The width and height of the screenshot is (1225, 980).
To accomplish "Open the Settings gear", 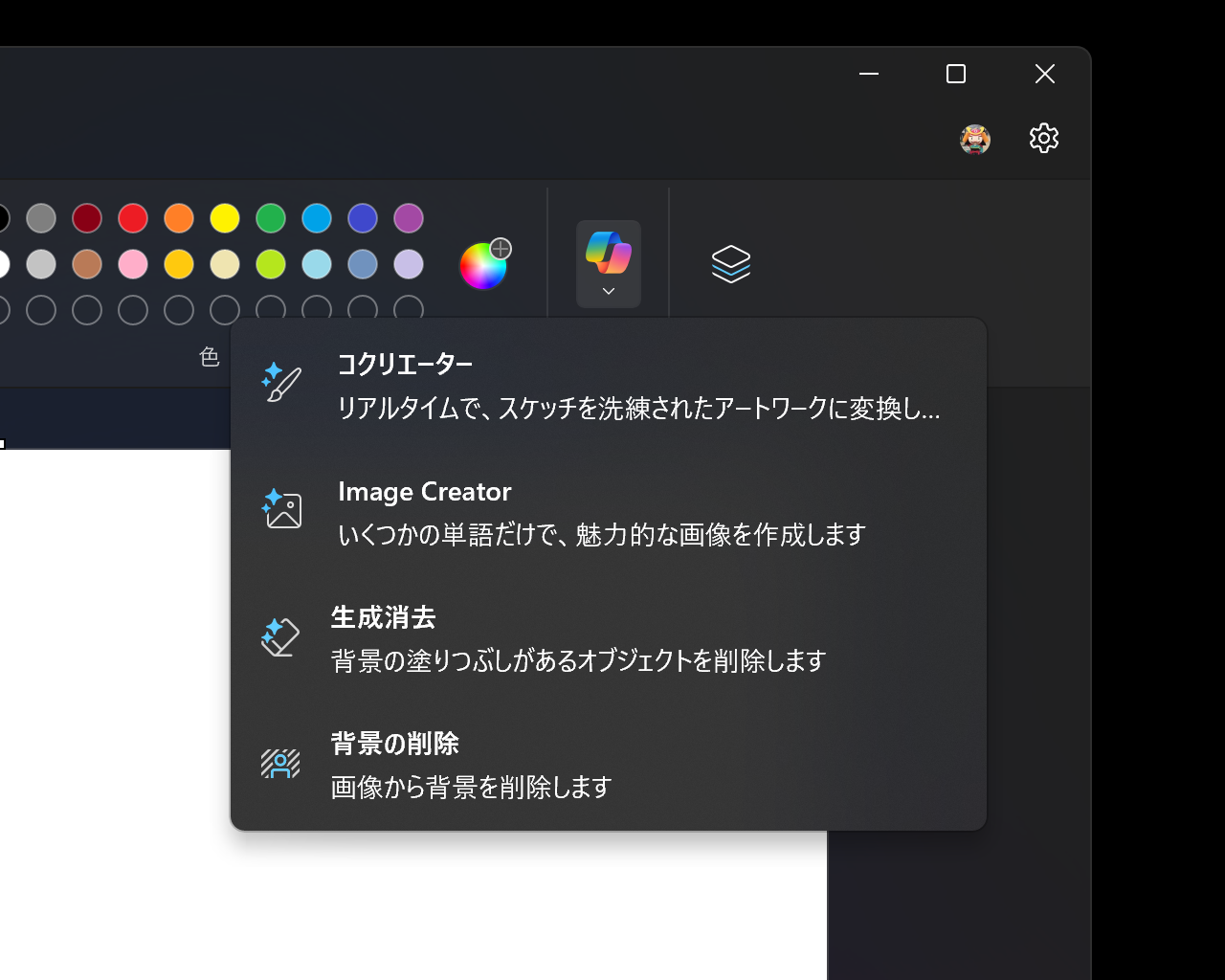I will click(1043, 138).
